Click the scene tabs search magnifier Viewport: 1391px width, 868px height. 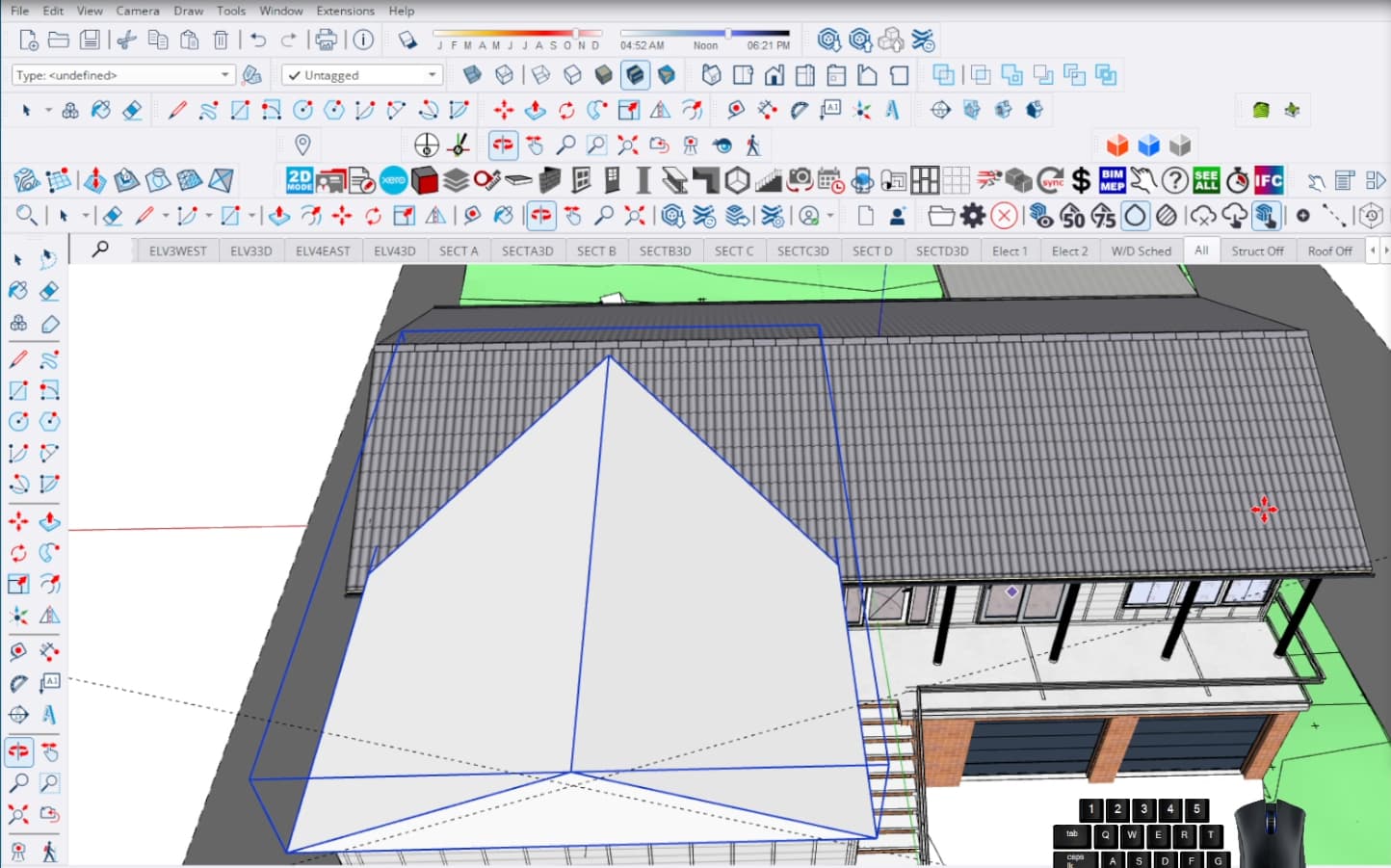(x=100, y=250)
